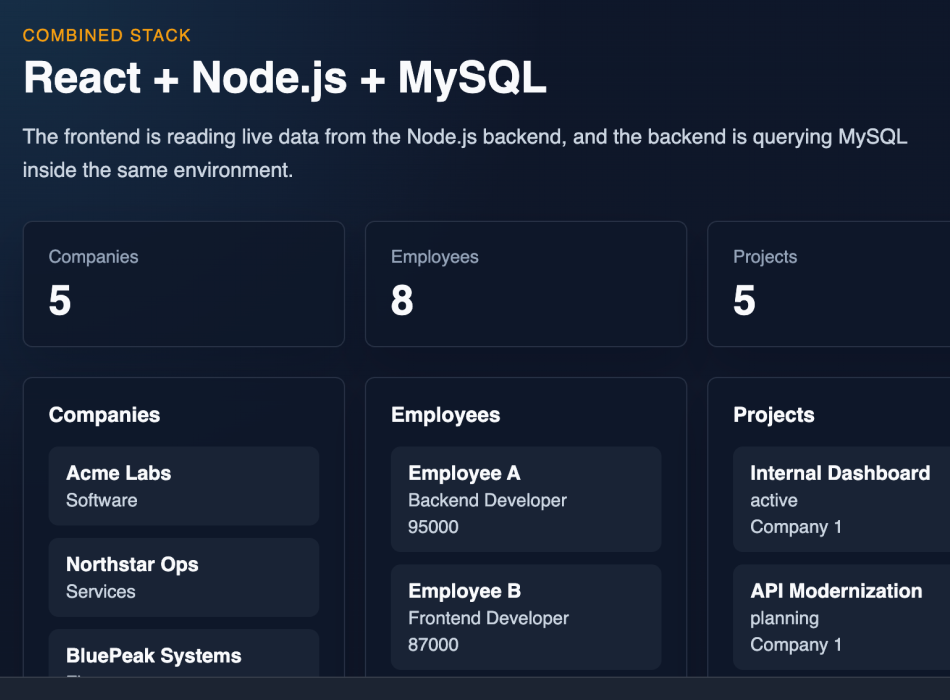Click the Backend Developer role text
Viewport: 950px width, 700px height.
(x=487, y=500)
